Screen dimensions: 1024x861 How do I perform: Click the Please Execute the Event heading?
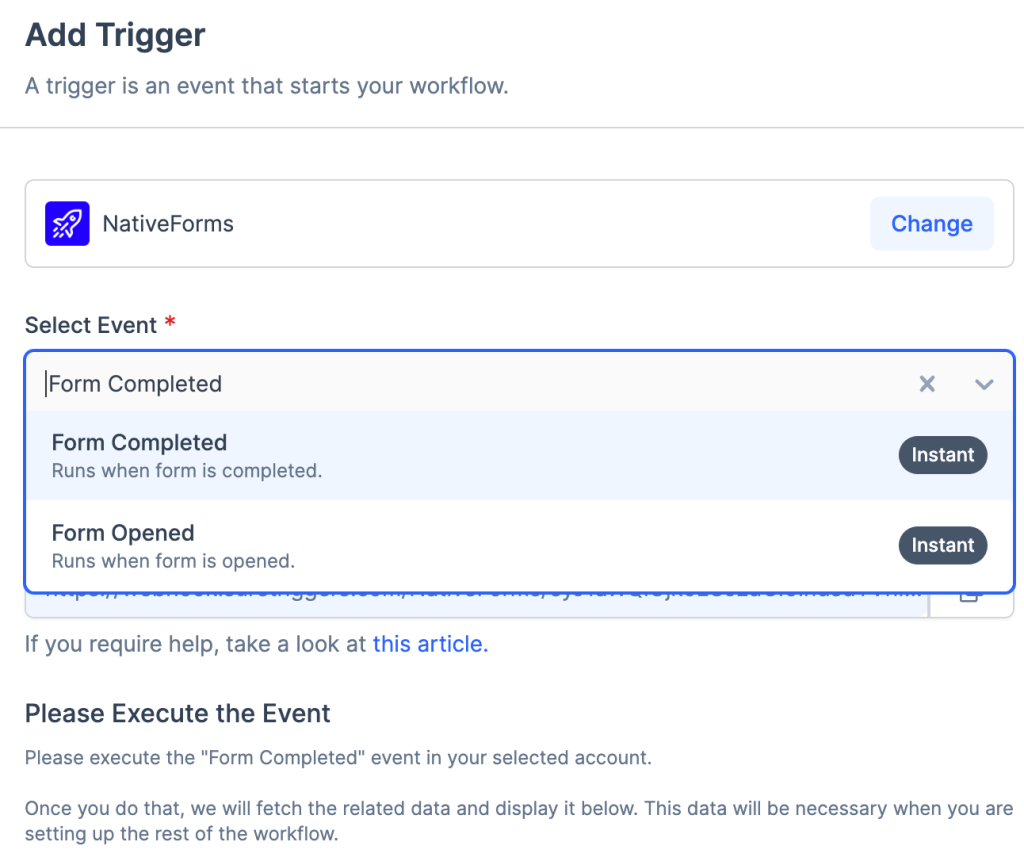(x=178, y=713)
